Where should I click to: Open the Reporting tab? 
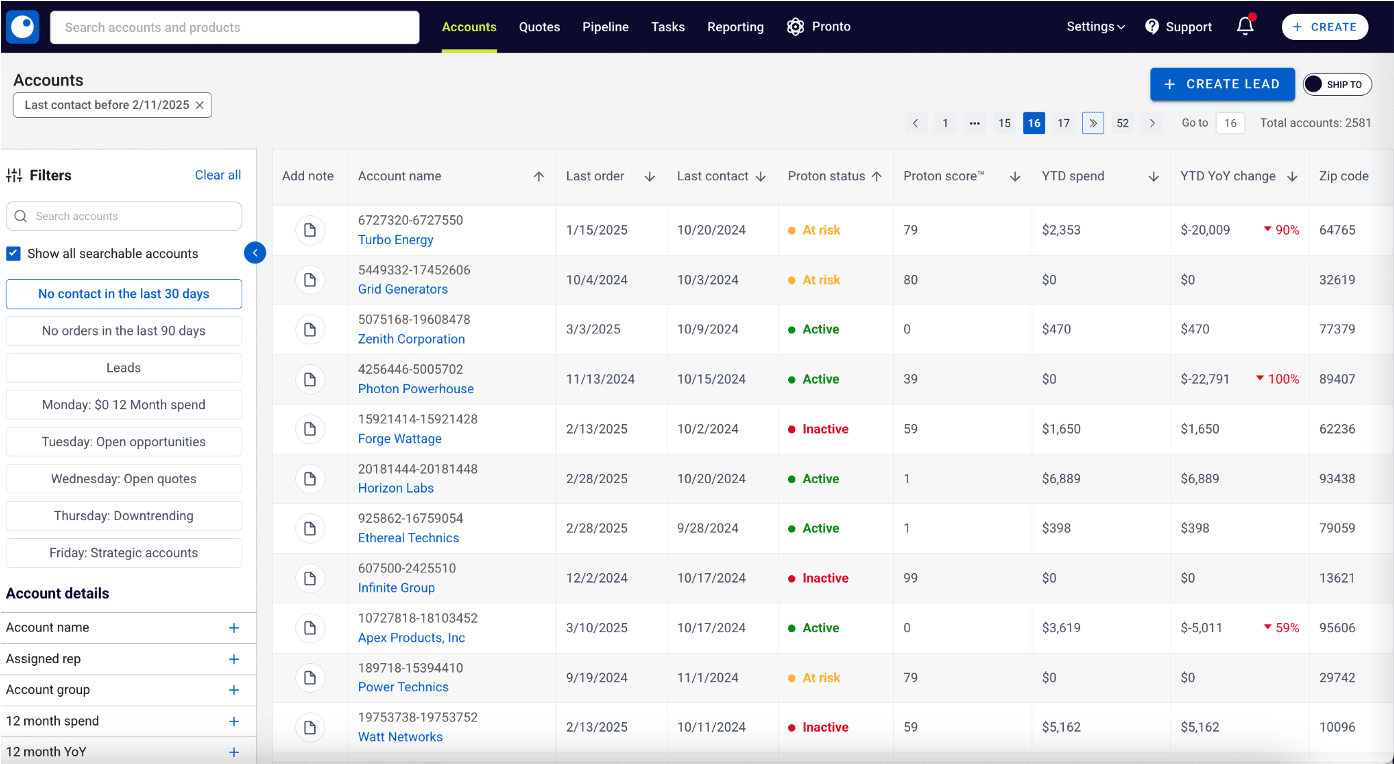point(735,27)
